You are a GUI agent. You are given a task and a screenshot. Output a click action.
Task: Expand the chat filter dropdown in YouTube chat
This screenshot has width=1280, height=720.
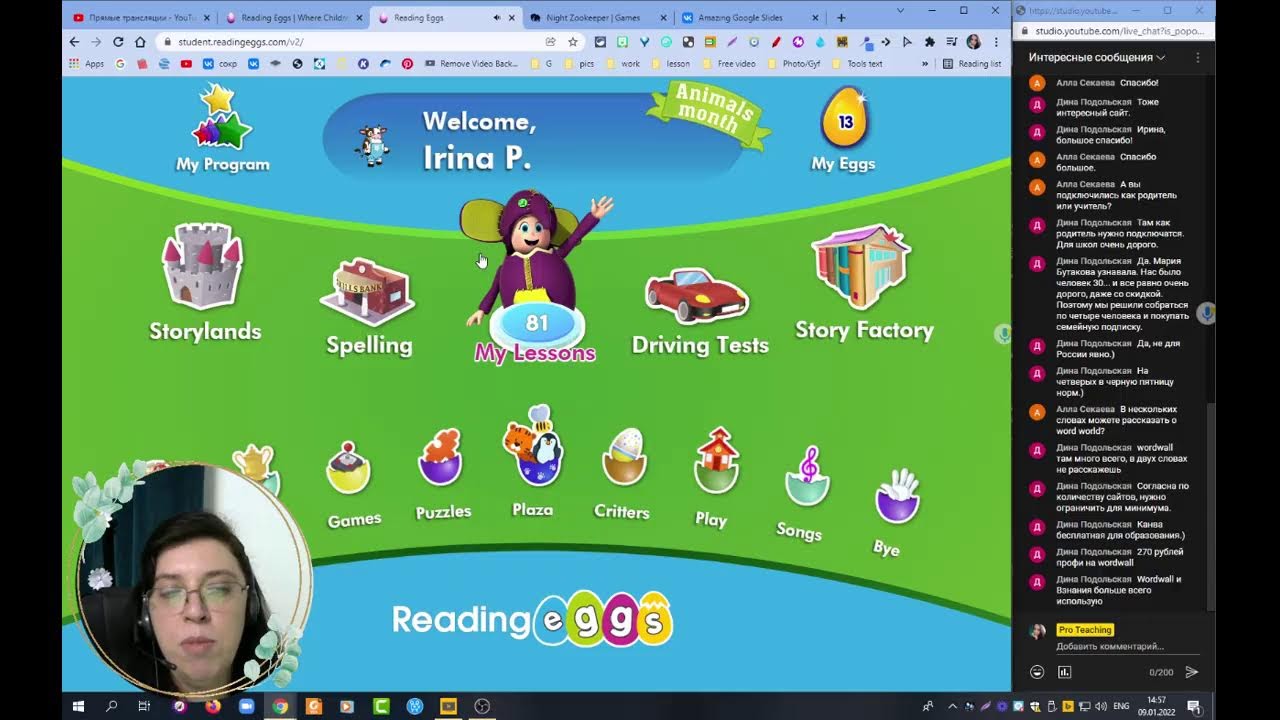[1097, 57]
